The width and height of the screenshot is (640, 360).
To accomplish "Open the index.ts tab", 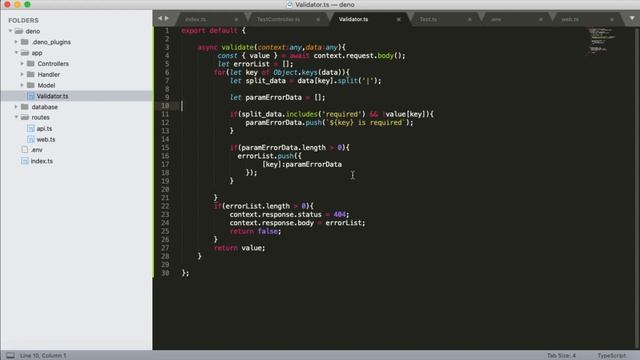I will point(196,19).
